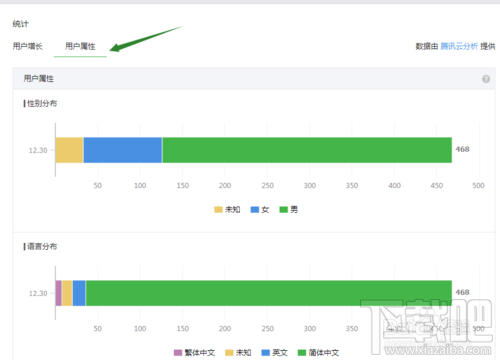Toggle 未知 legend in language chart
This screenshot has width=500, height=360.
[x=238, y=352]
